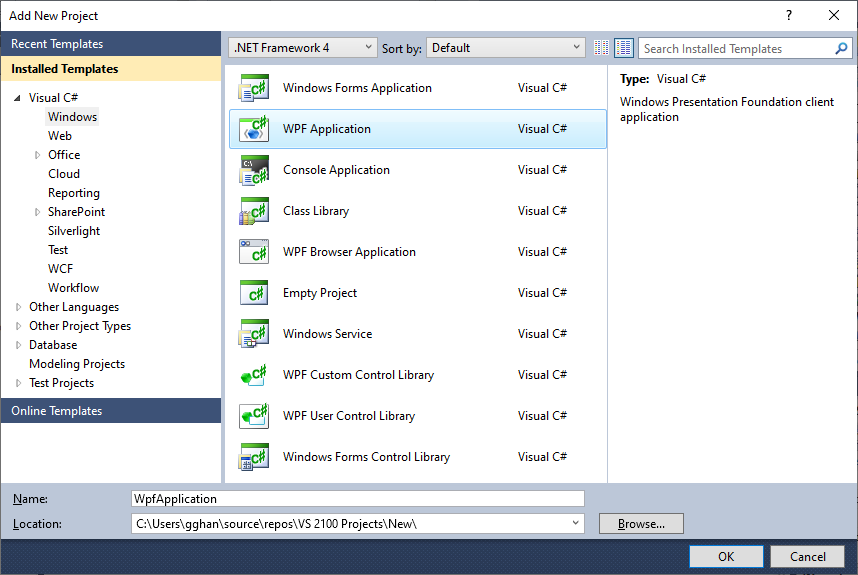Click the OK button
This screenshot has width=858, height=575.
pyautogui.click(x=726, y=557)
